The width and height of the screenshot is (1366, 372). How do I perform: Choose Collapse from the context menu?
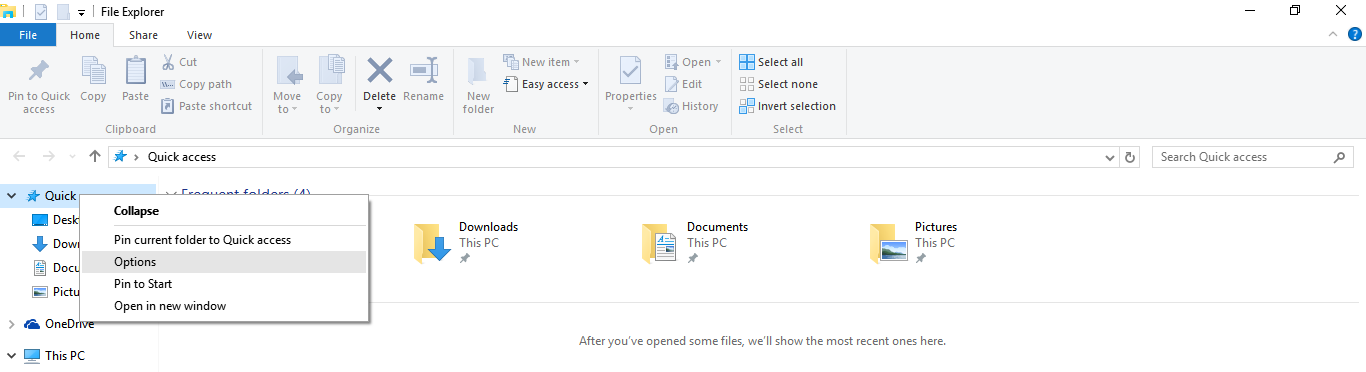(x=225, y=211)
